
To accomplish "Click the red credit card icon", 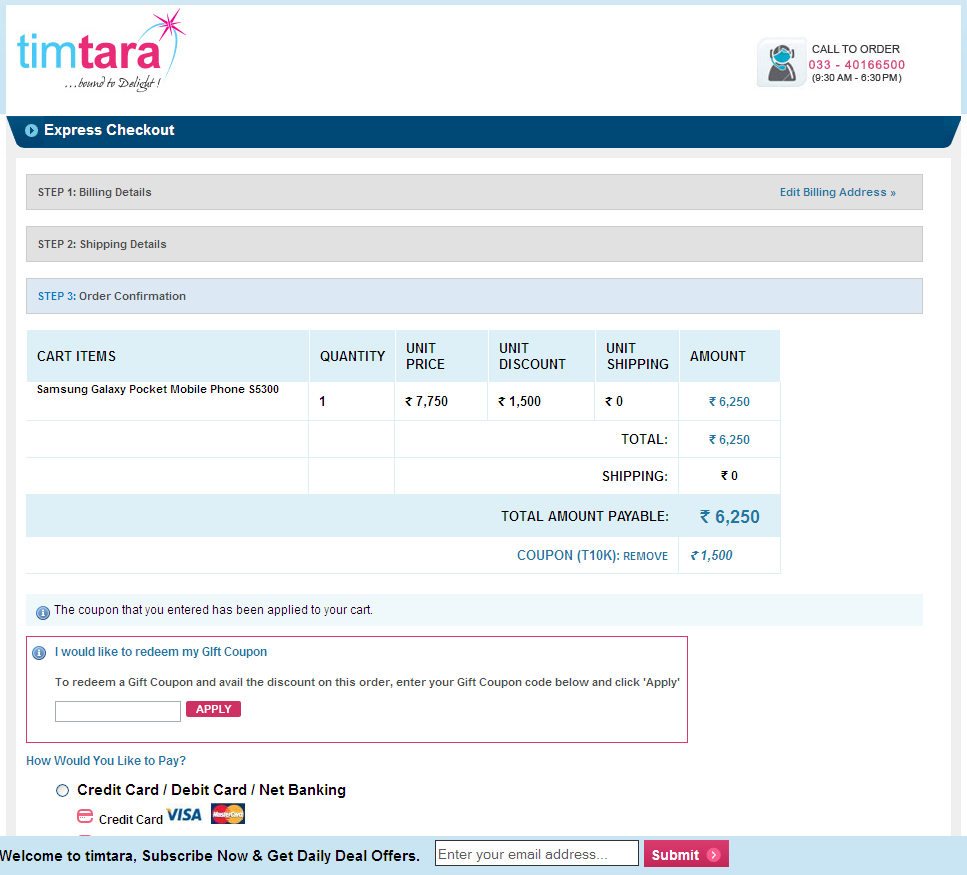I will point(84,816).
